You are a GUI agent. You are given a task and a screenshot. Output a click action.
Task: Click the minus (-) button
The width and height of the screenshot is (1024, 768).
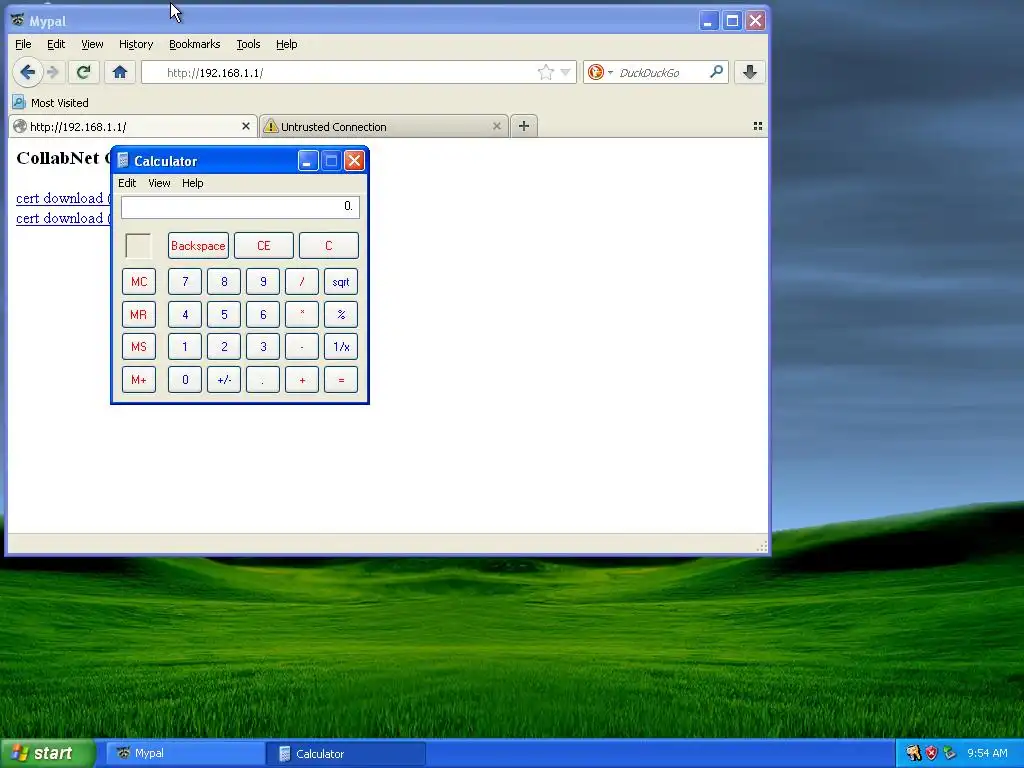coord(302,347)
